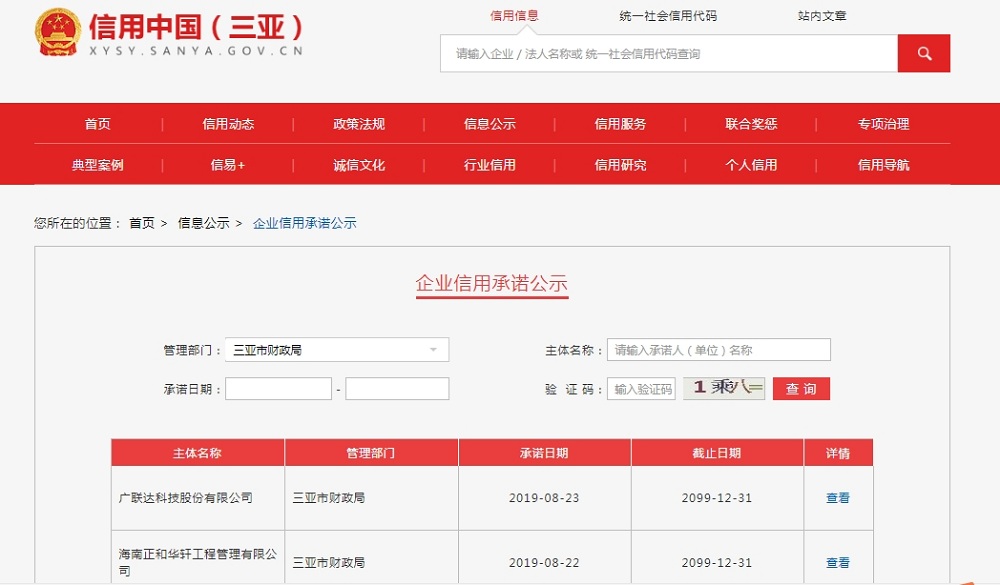Click the 信用中国（三亚） site title

click(x=196, y=27)
